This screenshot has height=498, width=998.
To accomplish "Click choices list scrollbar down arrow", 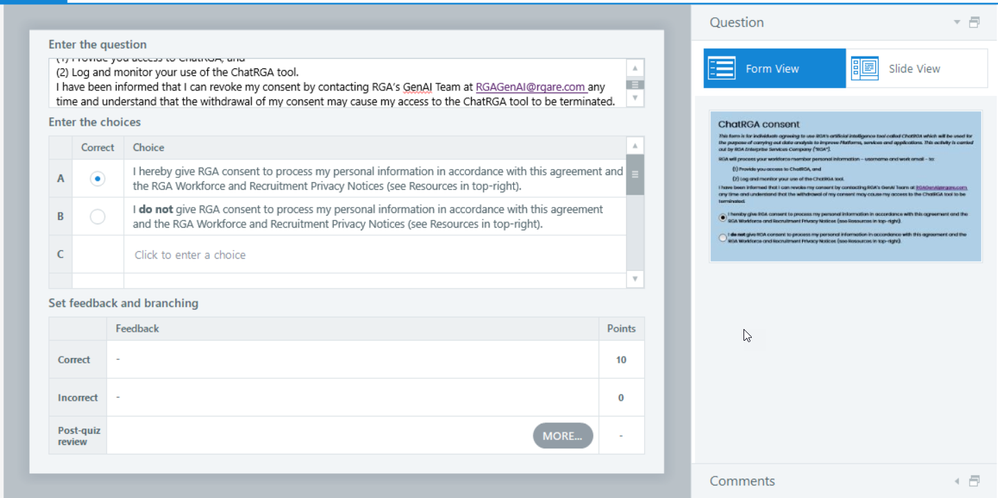I will [635, 279].
